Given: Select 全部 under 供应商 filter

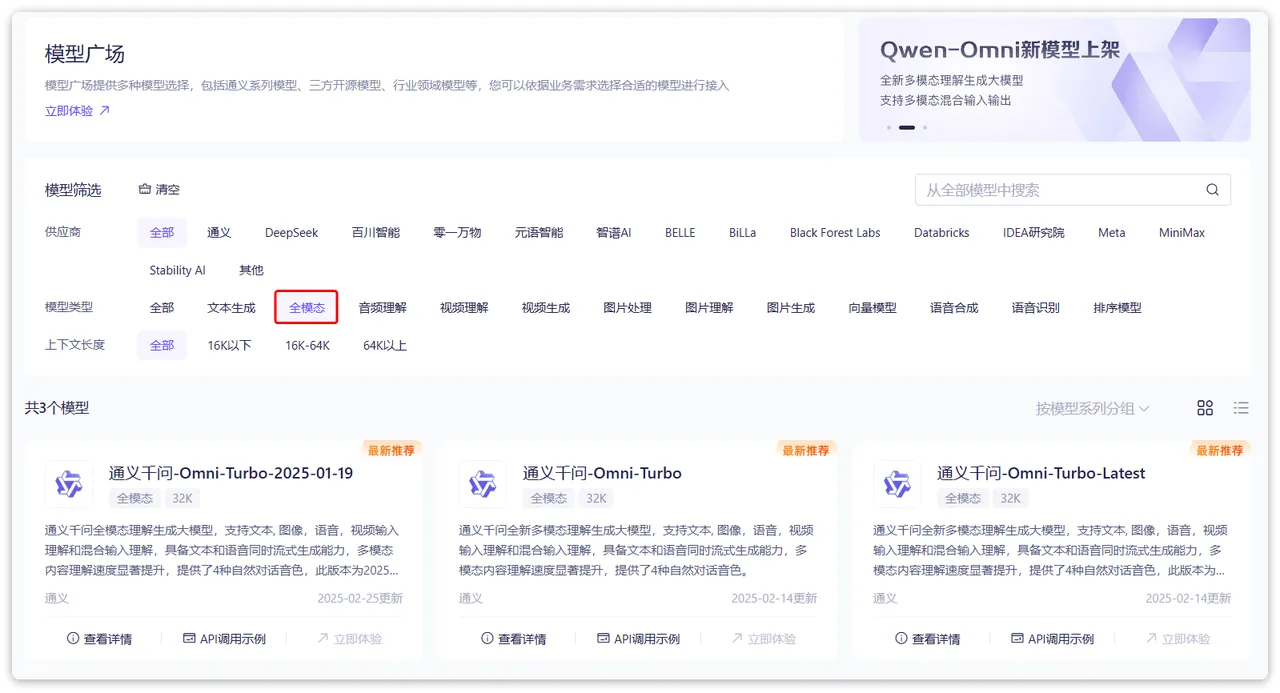Looking at the screenshot, I should pos(162,232).
